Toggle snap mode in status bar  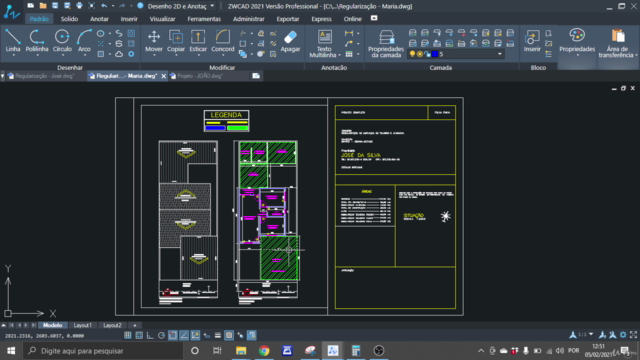coord(128,336)
